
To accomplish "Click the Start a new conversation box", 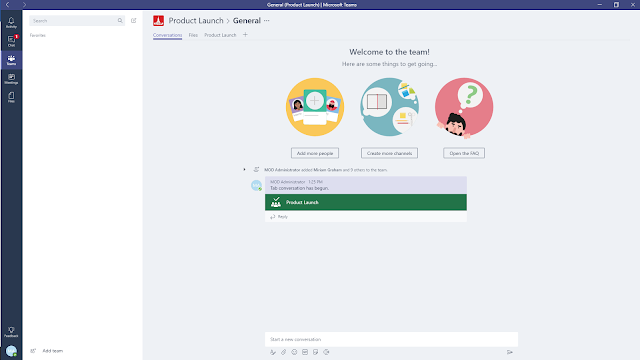I will (x=391, y=339).
